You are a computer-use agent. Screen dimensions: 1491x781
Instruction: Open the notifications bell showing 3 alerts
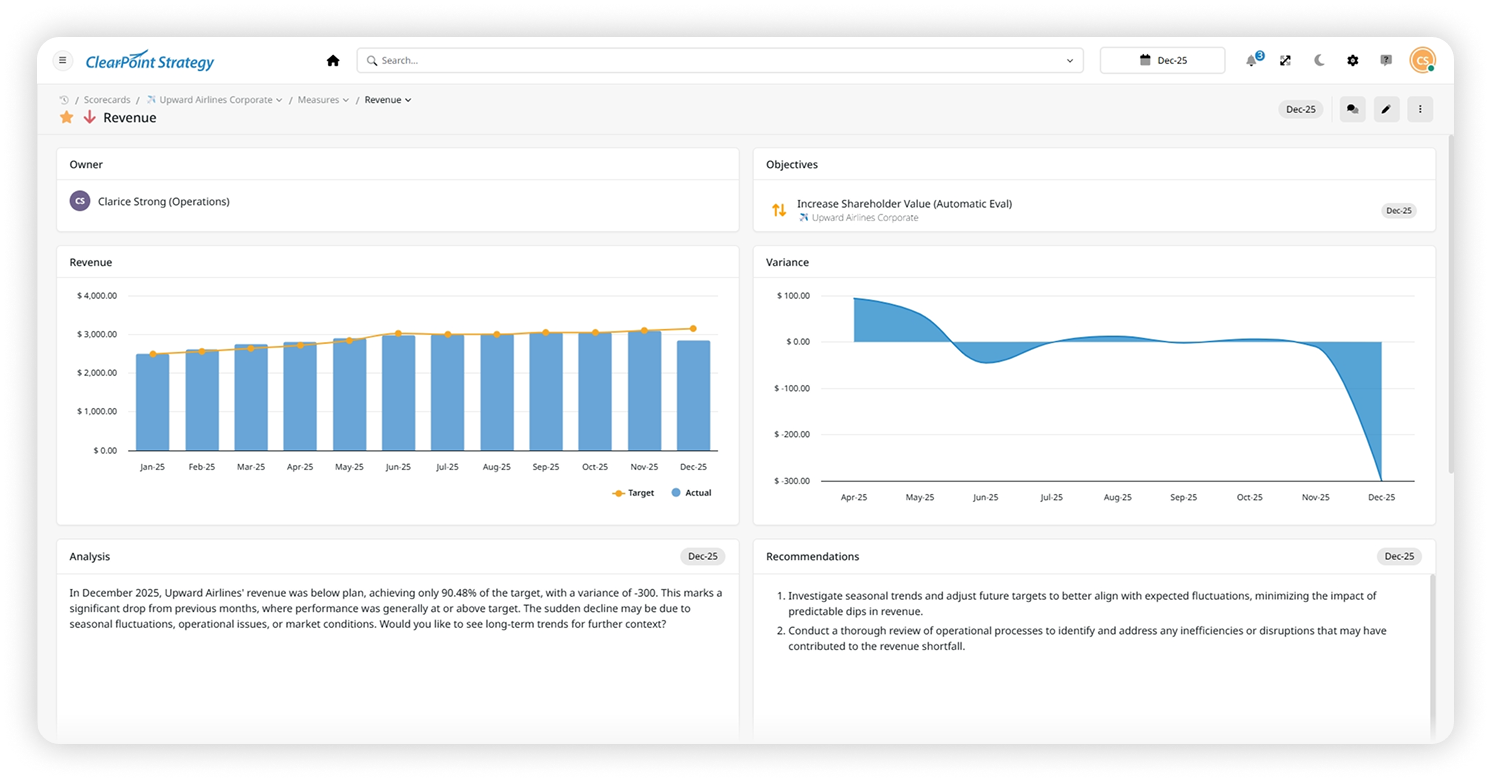[x=1250, y=60]
